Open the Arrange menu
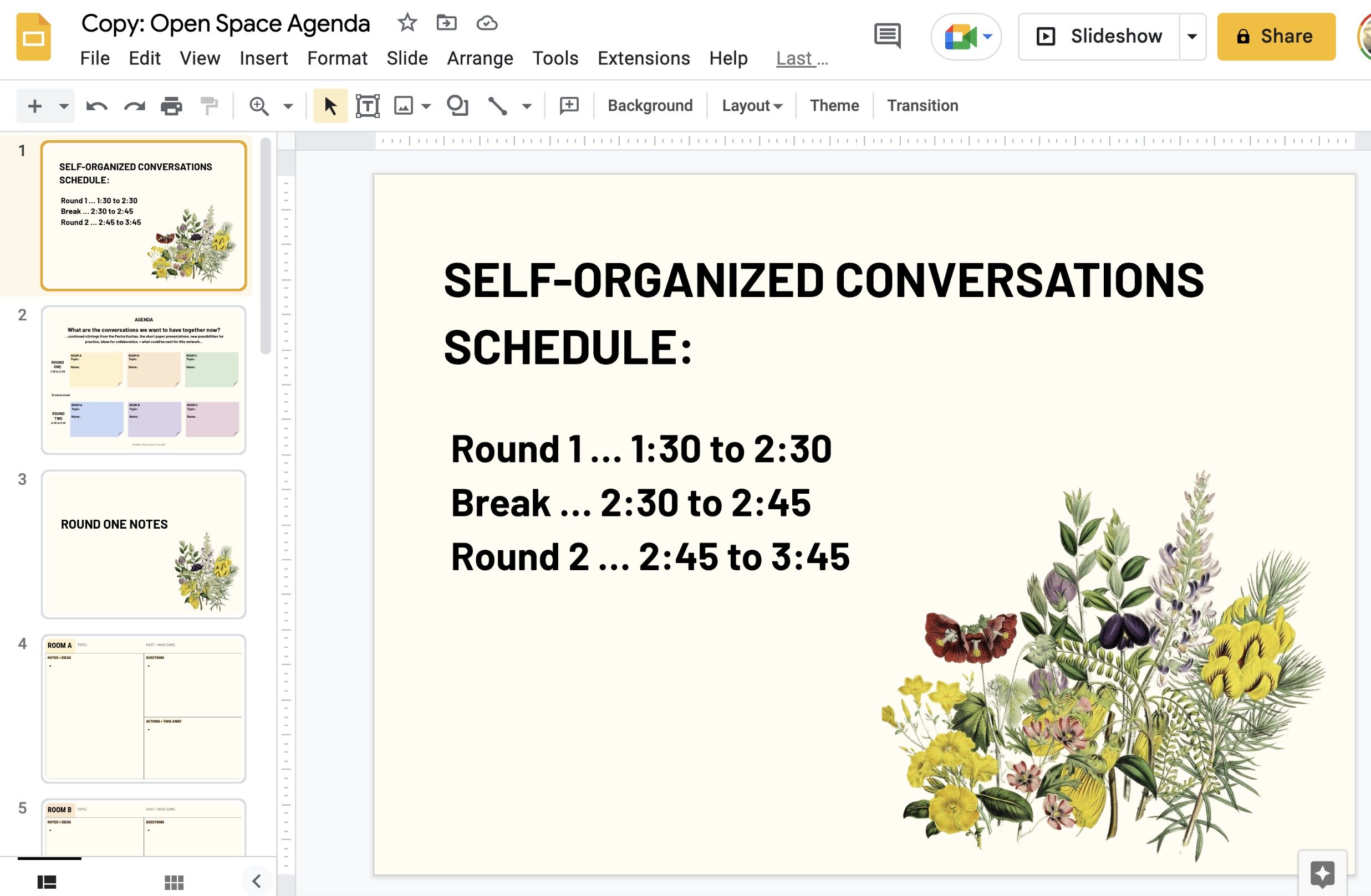The image size is (1371, 896). [480, 58]
